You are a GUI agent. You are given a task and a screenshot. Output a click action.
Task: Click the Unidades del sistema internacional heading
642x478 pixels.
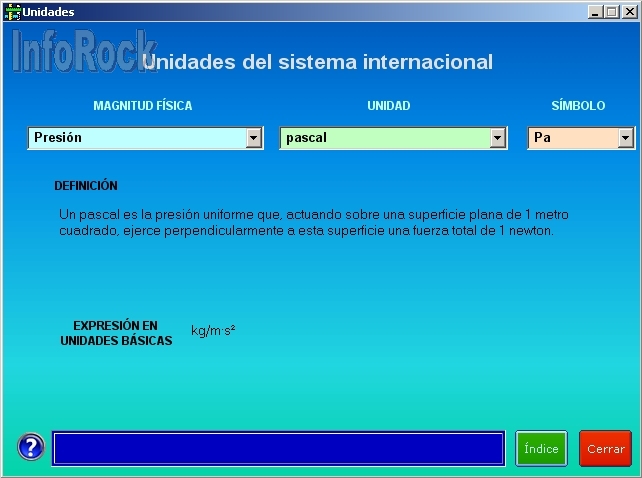point(318,62)
